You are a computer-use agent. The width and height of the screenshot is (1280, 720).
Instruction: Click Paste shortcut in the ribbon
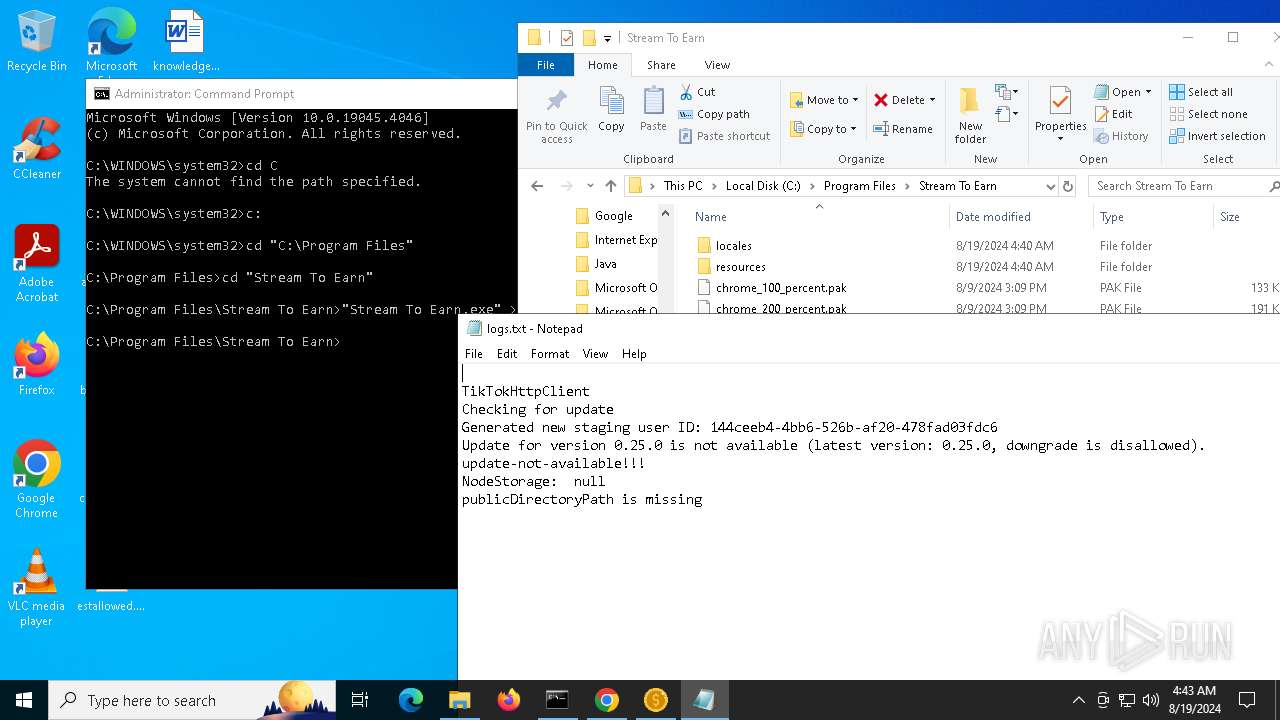[724, 136]
